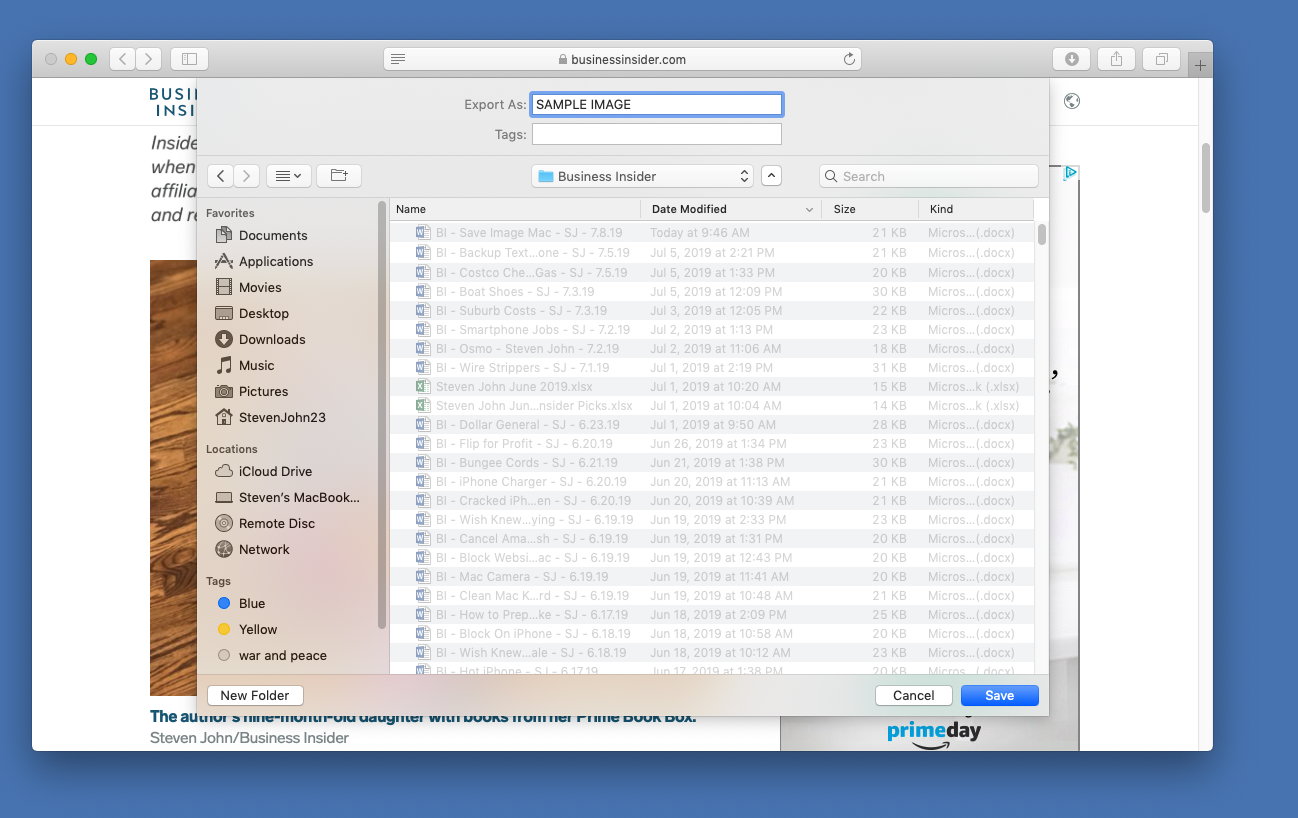This screenshot has width=1298, height=818.
Task: Select BI - Osmo - Steven John row
Action: pyautogui.click(x=712, y=348)
